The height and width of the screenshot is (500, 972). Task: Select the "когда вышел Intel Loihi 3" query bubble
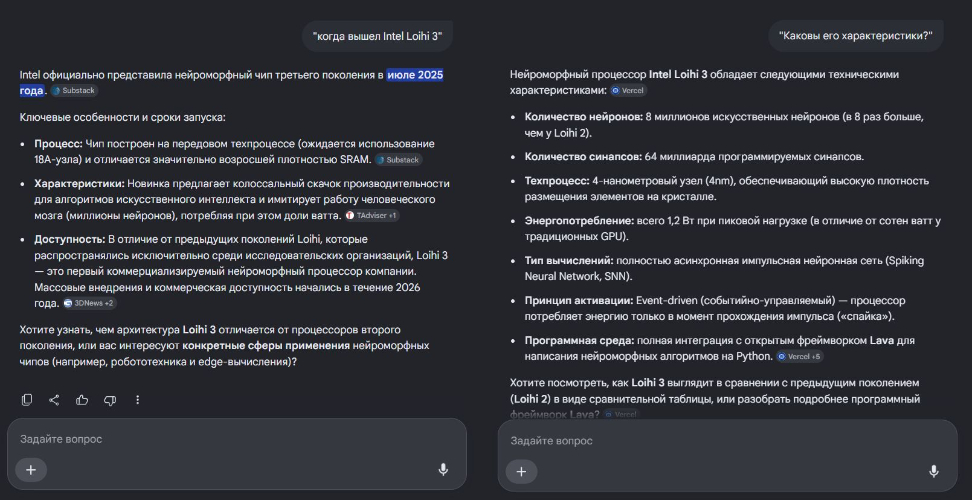click(378, 37)
